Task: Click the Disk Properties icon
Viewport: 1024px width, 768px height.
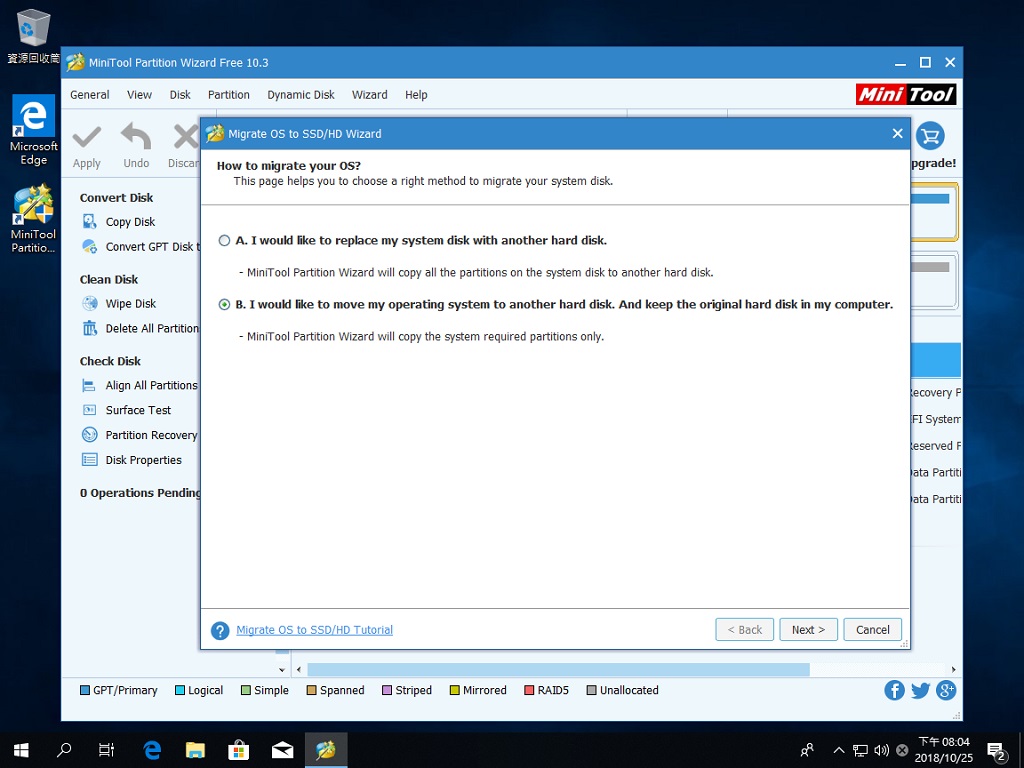Action: (89, 460)
